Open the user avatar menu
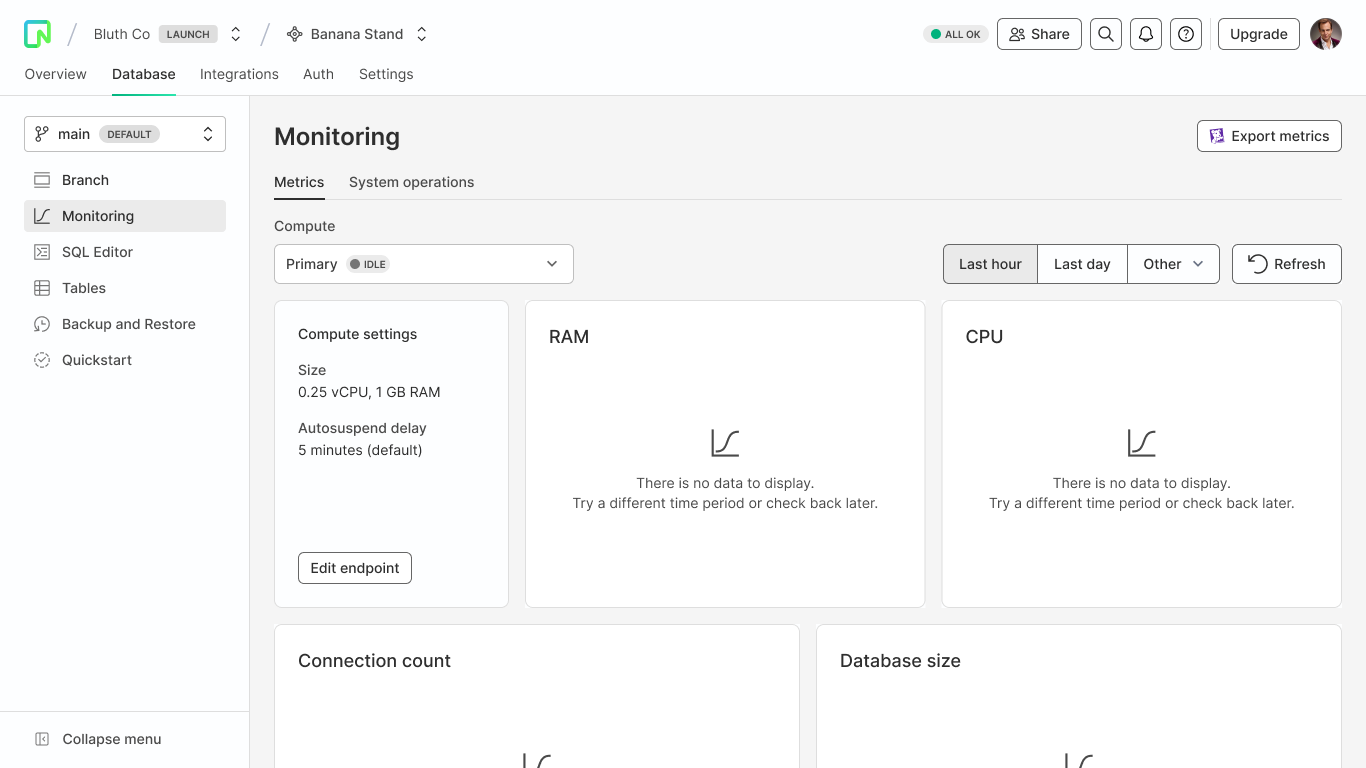Image resolution: width=1366 pixels, height=768 pixels. pos(1325,34)
